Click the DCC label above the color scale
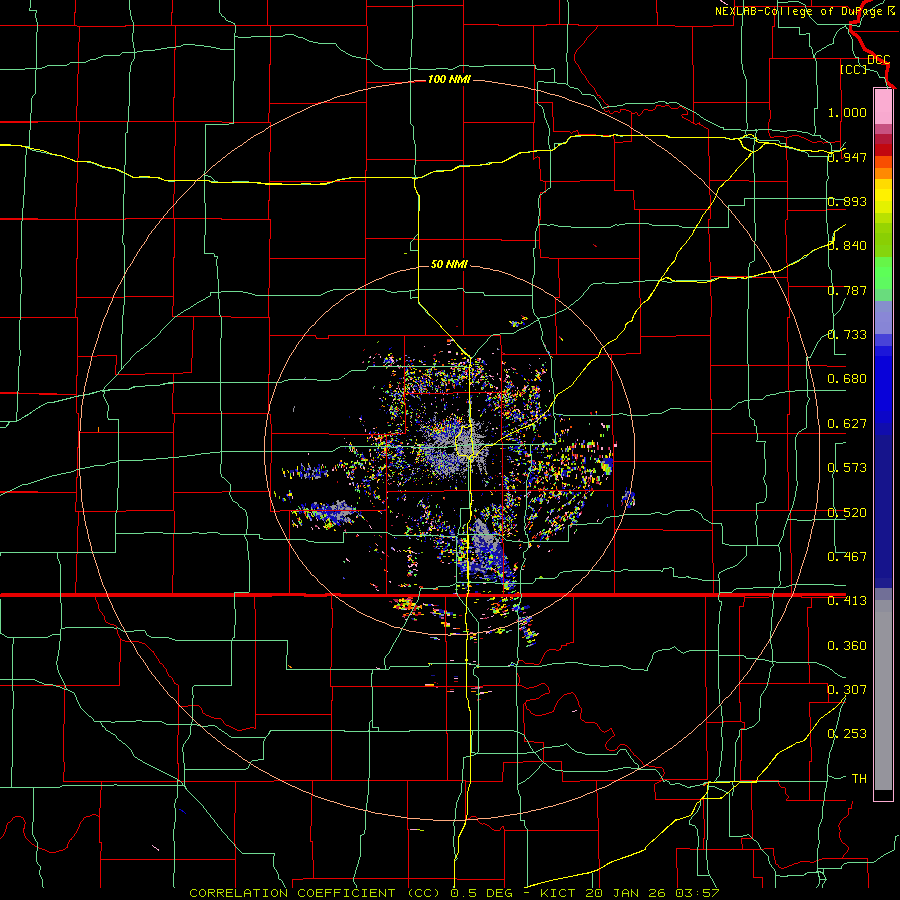Screen dimensions: 900x900 tap(878, 59)
